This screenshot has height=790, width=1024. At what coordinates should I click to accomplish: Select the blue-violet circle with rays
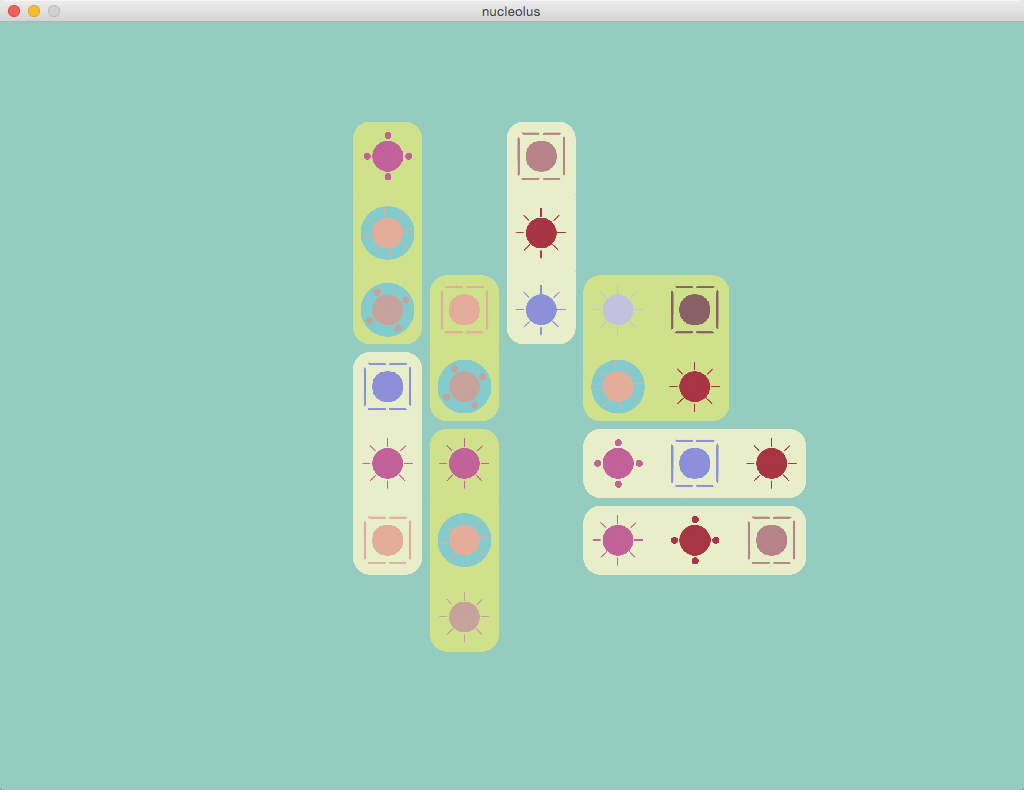(541, 310)
